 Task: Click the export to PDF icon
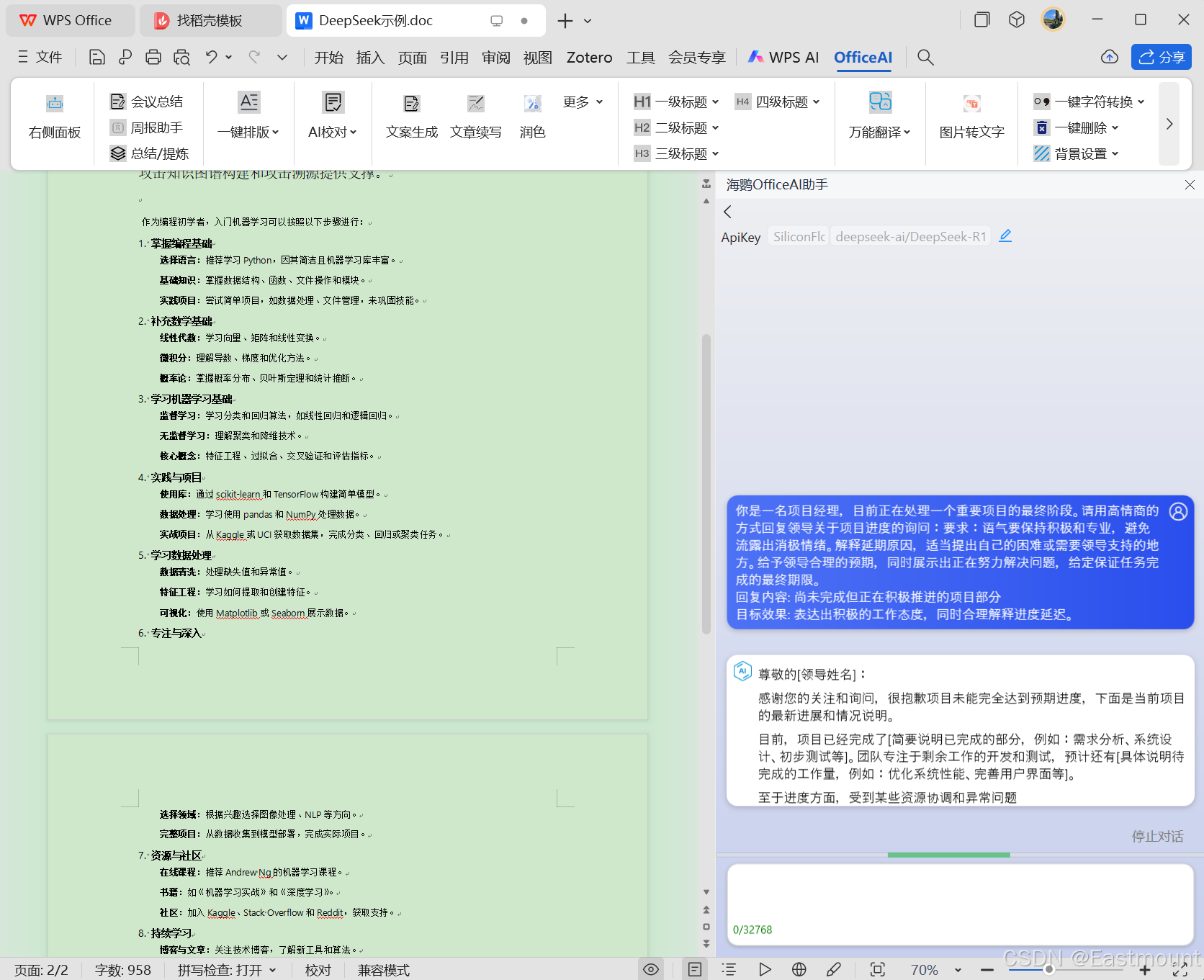[125, 58]
